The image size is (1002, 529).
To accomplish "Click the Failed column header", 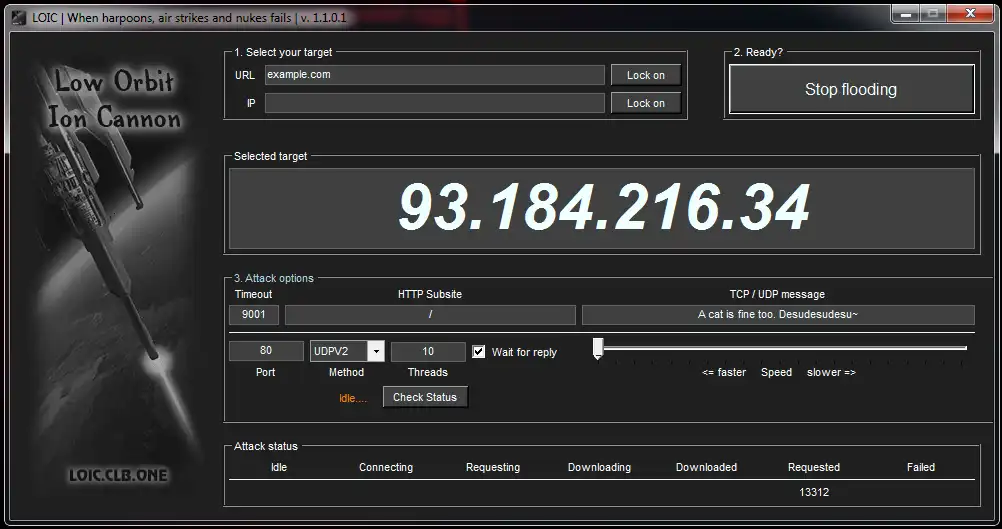I will pos(921,467).
